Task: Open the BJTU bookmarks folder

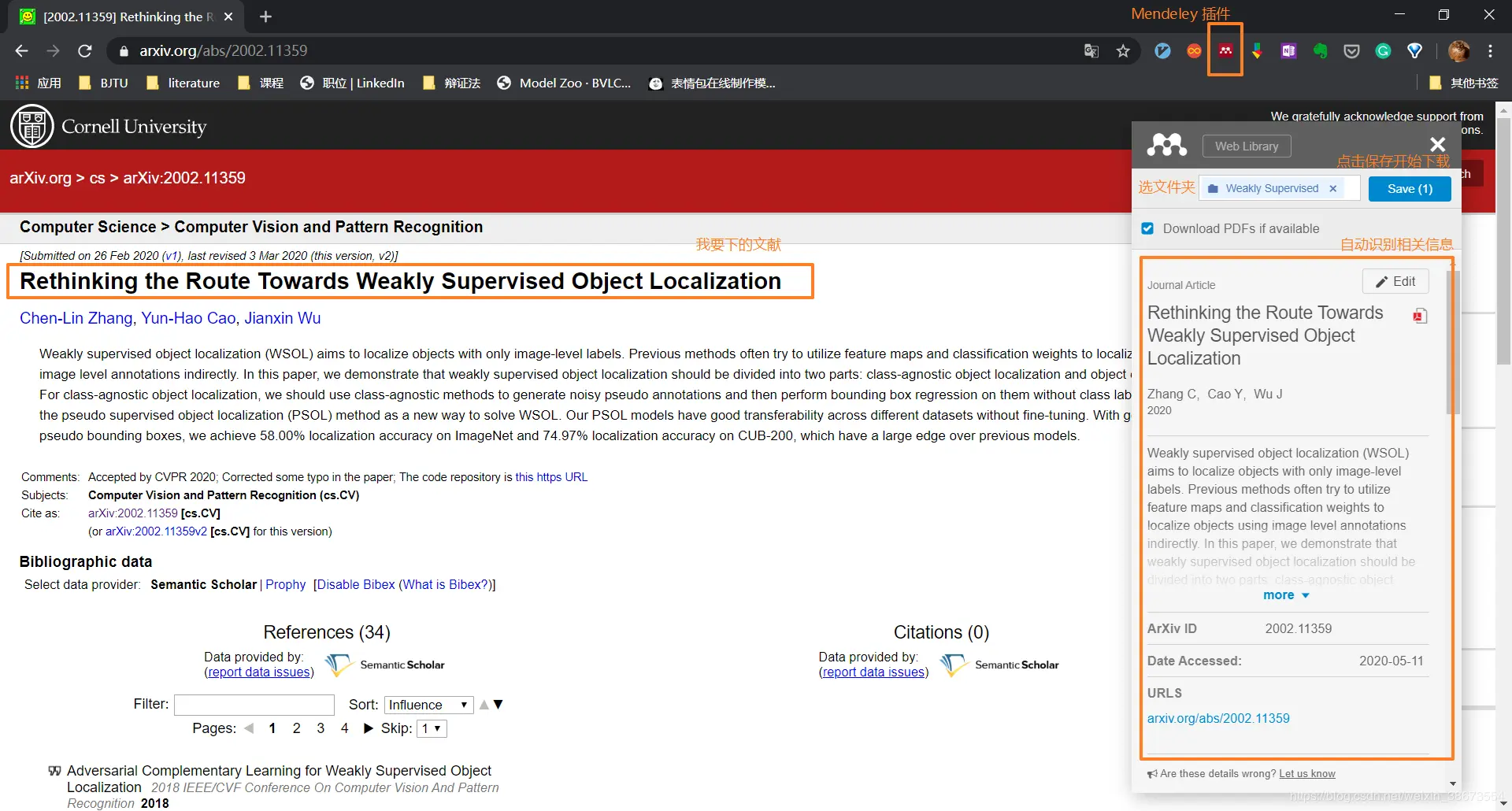Action: (x=103, y=83)
